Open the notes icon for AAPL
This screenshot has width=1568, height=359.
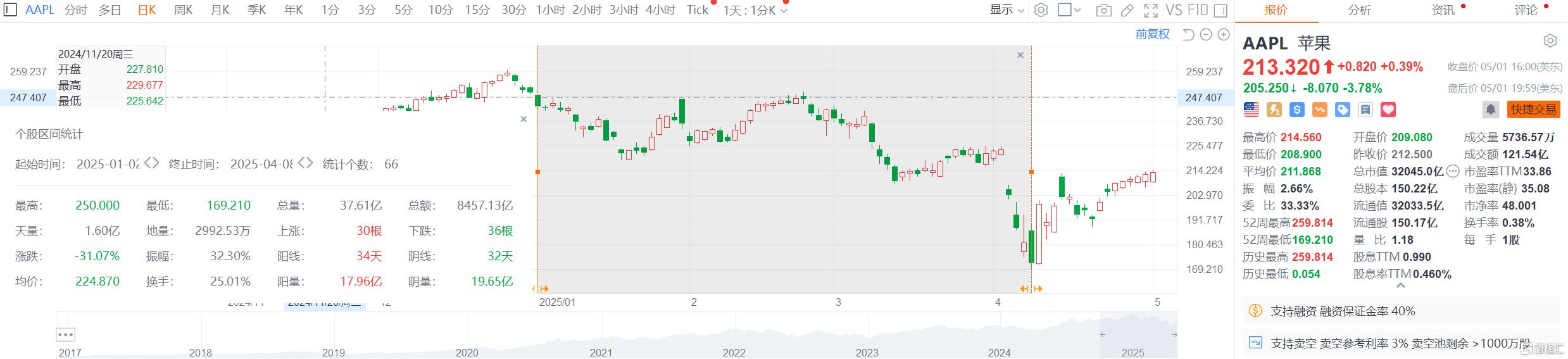tap(1365, 110)
